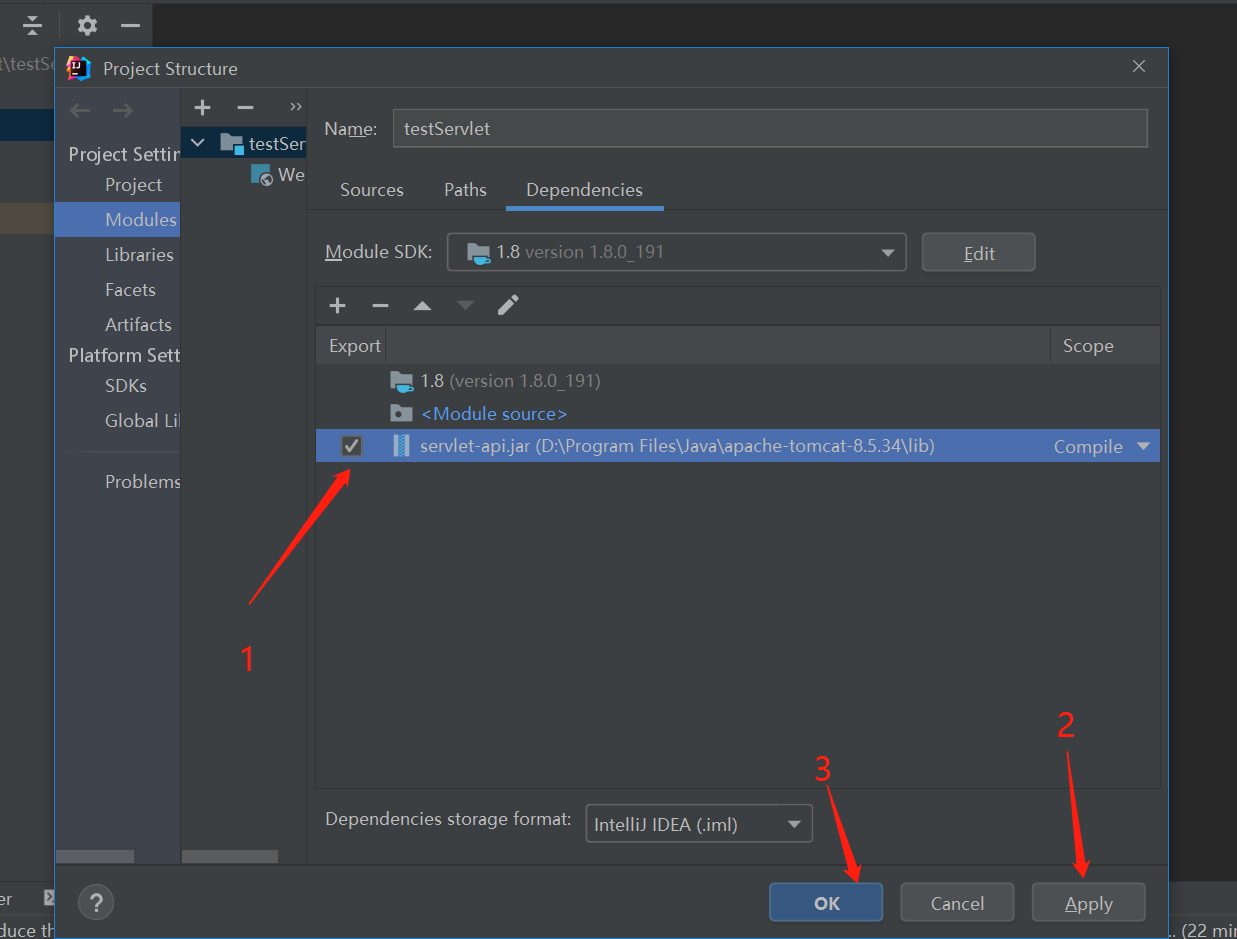
Task: Collapse the testServlet module tree node
Action: click(x=198, y=143)
